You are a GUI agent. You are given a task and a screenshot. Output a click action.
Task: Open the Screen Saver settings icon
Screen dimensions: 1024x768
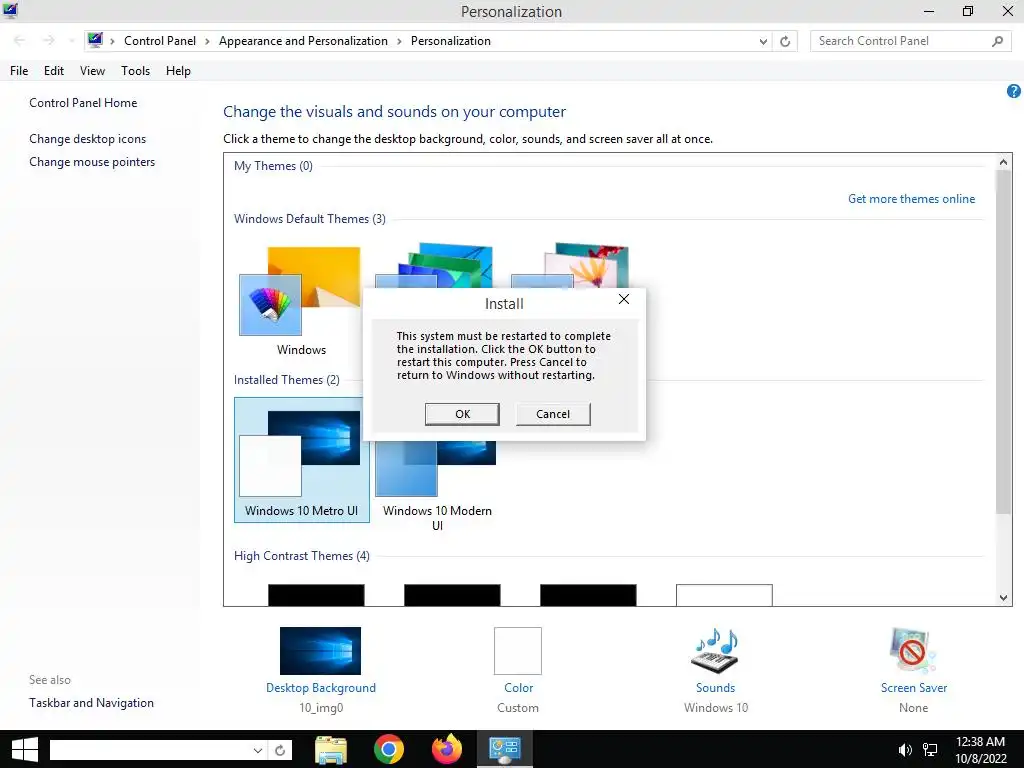coord(913,651)
